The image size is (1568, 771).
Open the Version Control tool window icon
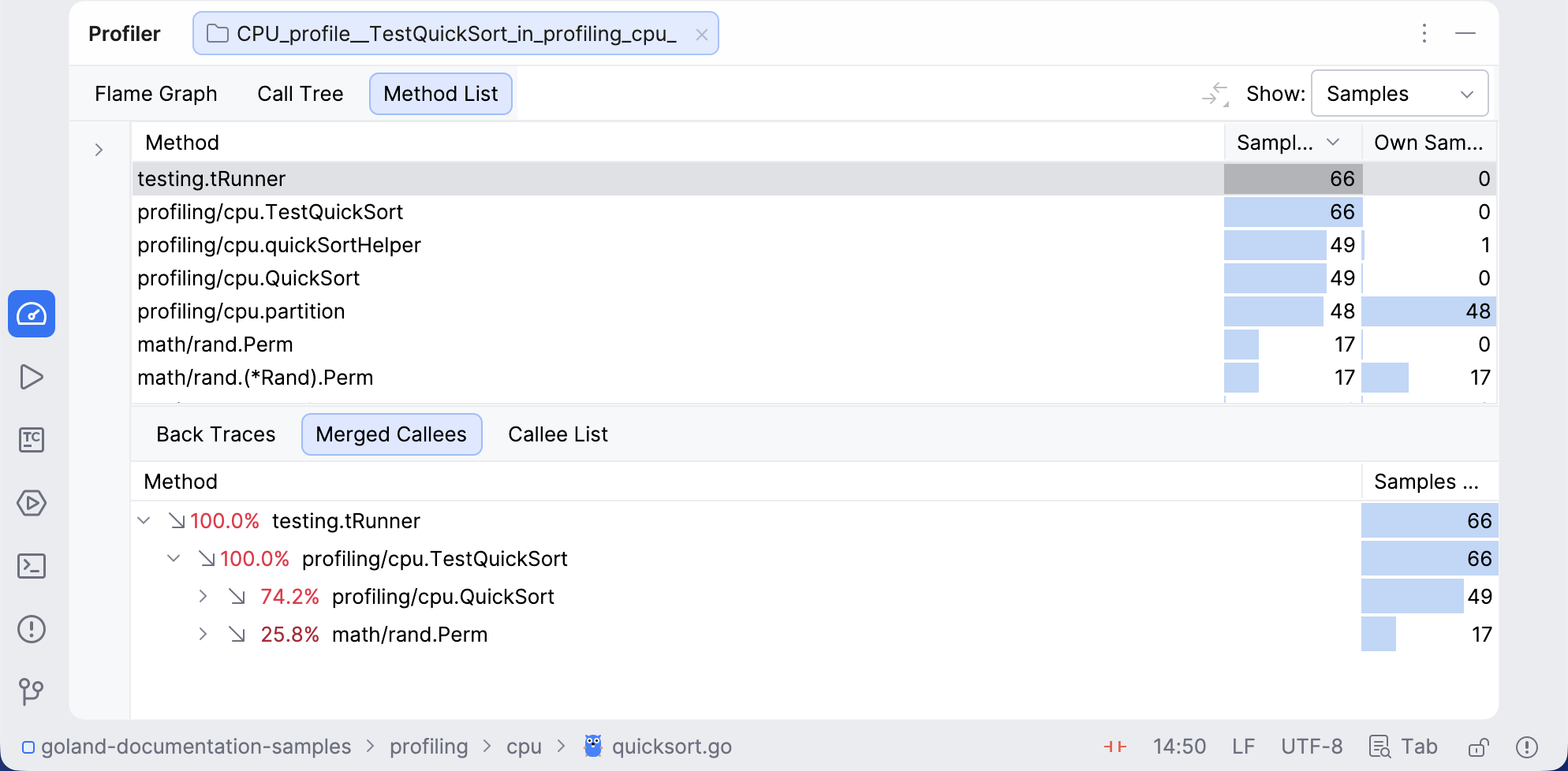32,692
